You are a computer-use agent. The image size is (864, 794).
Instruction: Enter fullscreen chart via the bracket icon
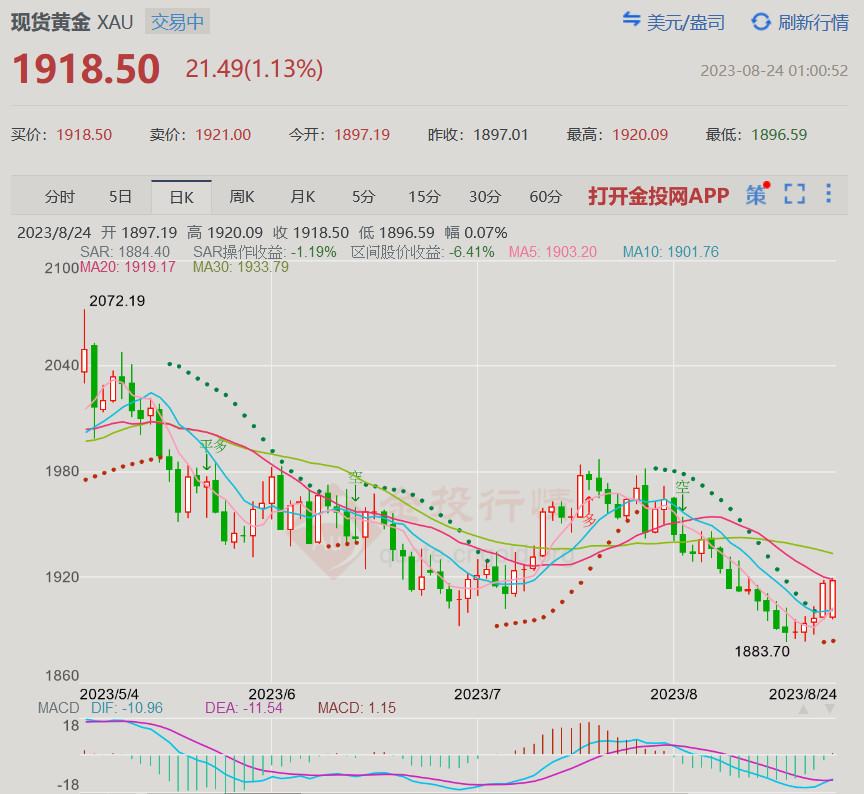(x=794, y=195)
